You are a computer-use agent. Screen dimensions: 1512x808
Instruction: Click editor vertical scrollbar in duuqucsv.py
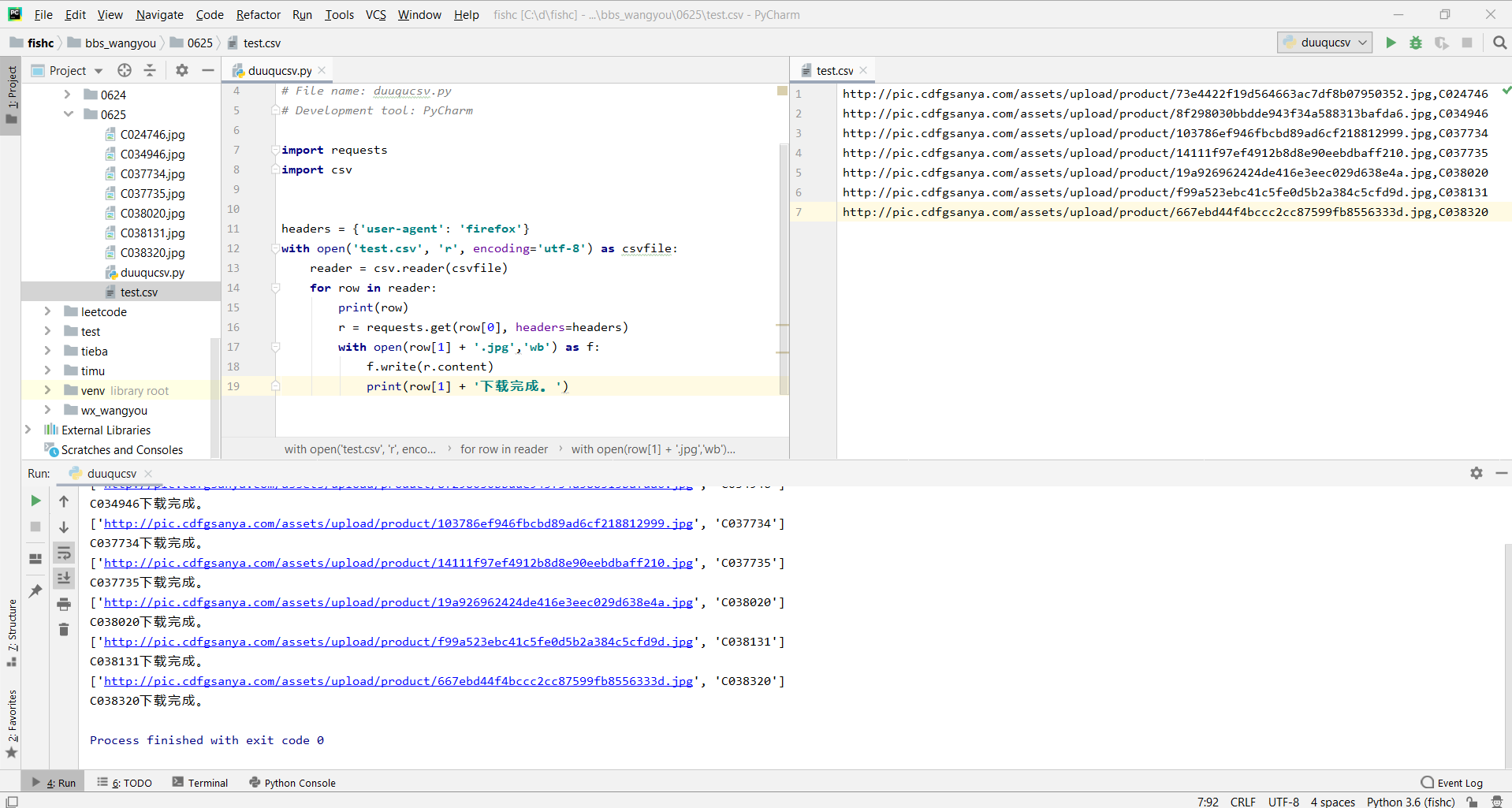tap(784, 268)
